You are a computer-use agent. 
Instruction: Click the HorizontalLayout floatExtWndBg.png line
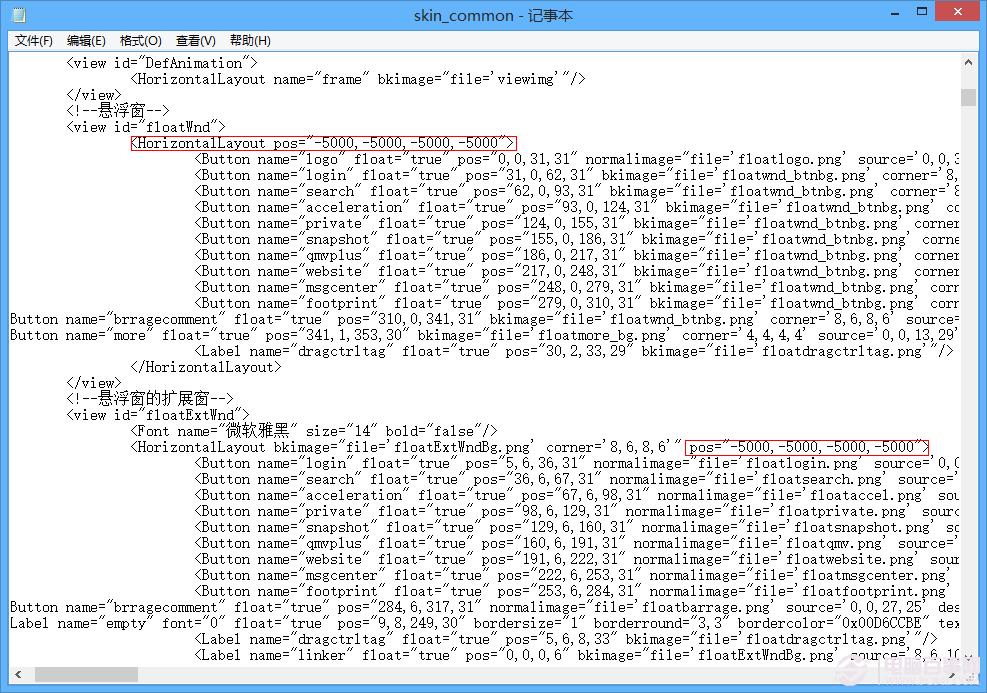530,448
